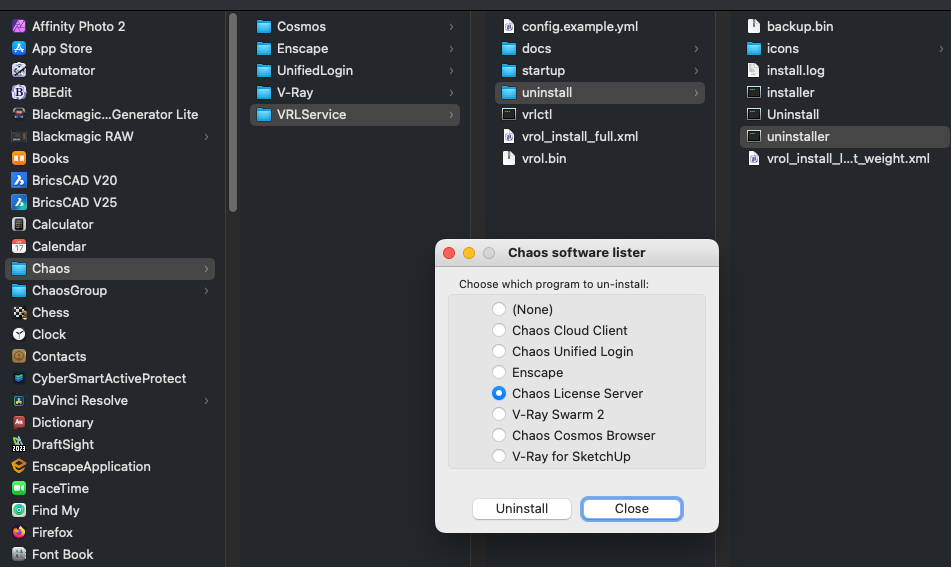951x567 pixels.
Task: Select the (None) radio button
Action: coord(499,309)
